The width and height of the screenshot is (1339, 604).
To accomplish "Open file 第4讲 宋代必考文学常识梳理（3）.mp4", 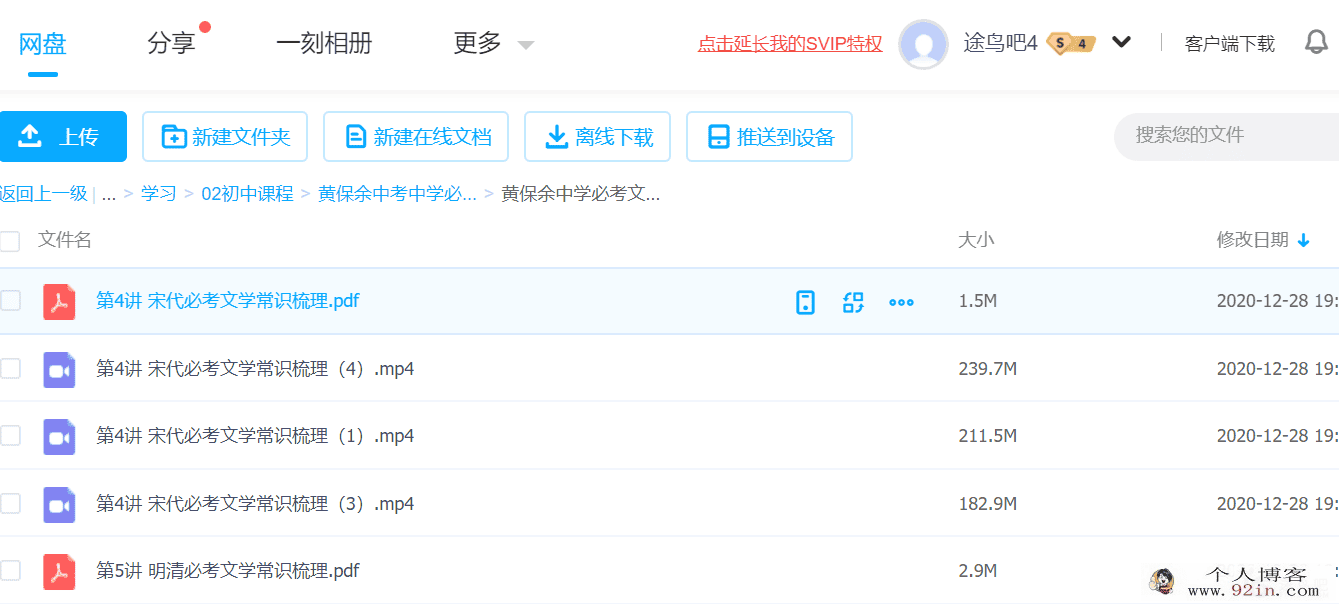I will pos(255,504).
